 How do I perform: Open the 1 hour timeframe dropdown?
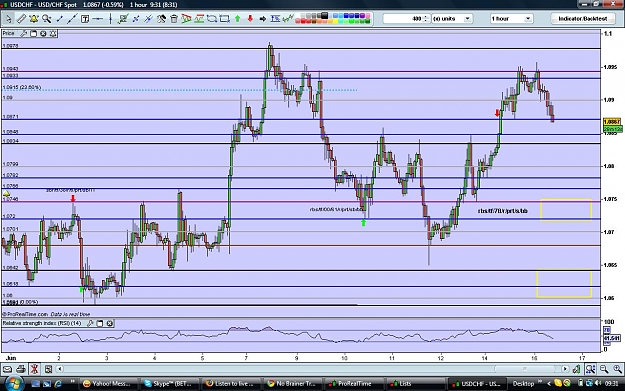(511, 19)
